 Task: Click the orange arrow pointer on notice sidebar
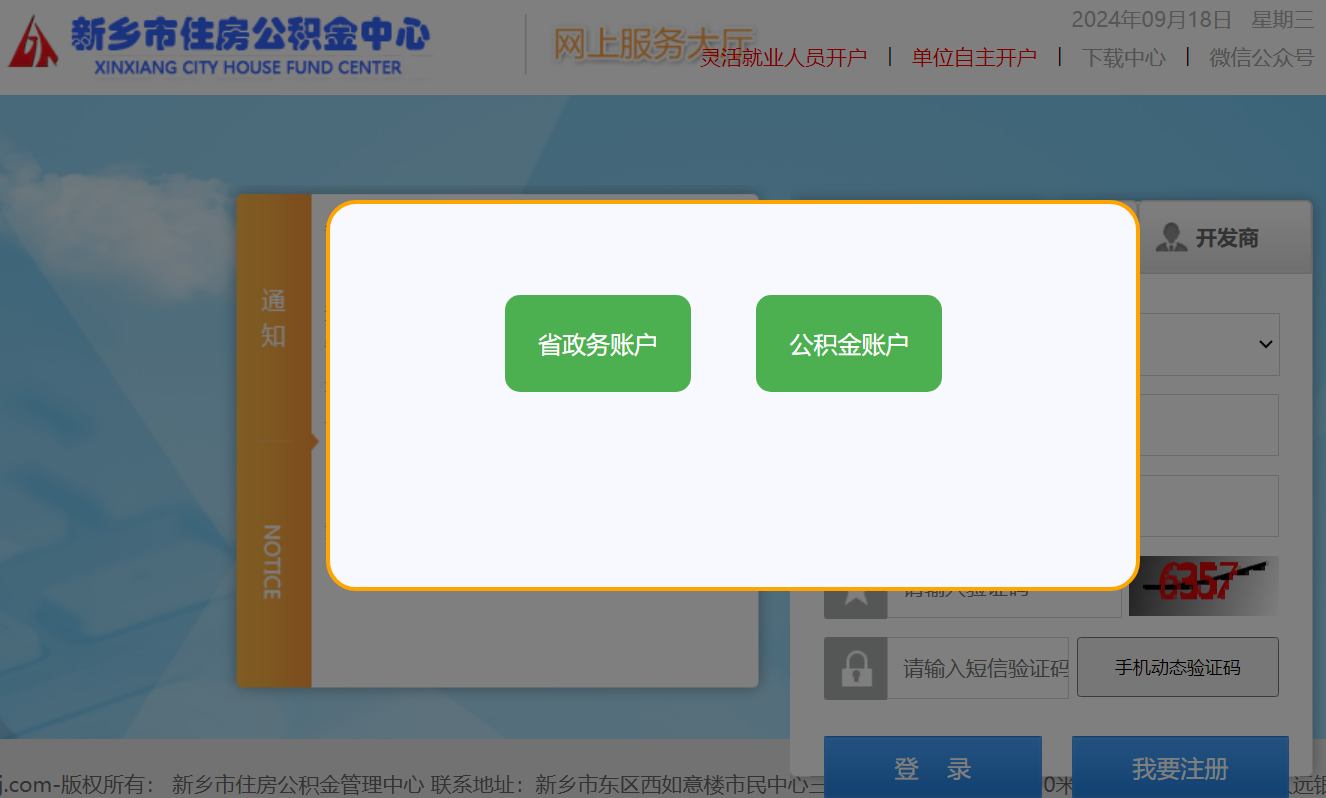[x=314, y=441]
